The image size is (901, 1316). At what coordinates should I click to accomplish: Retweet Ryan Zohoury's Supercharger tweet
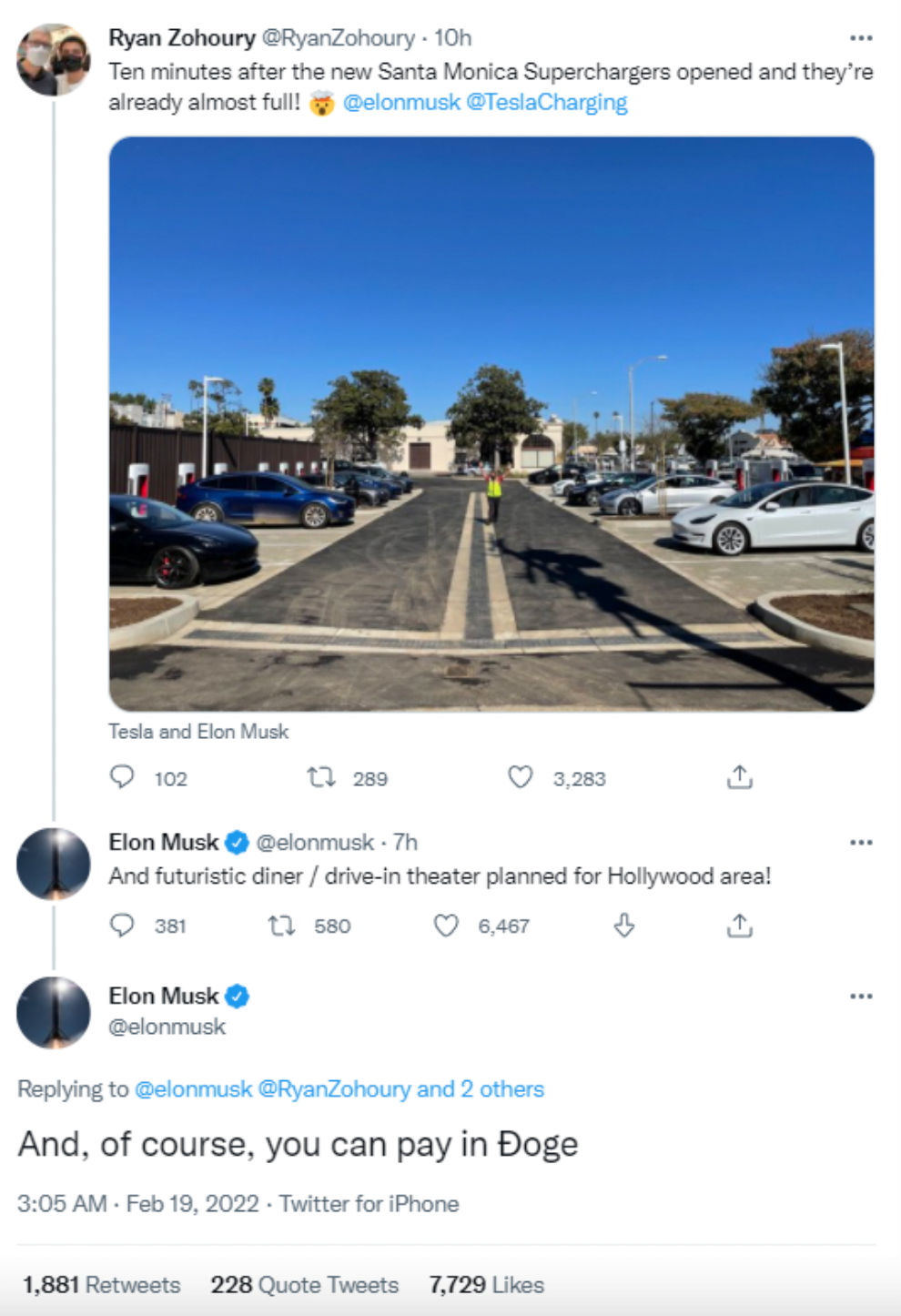click(321, 777)
